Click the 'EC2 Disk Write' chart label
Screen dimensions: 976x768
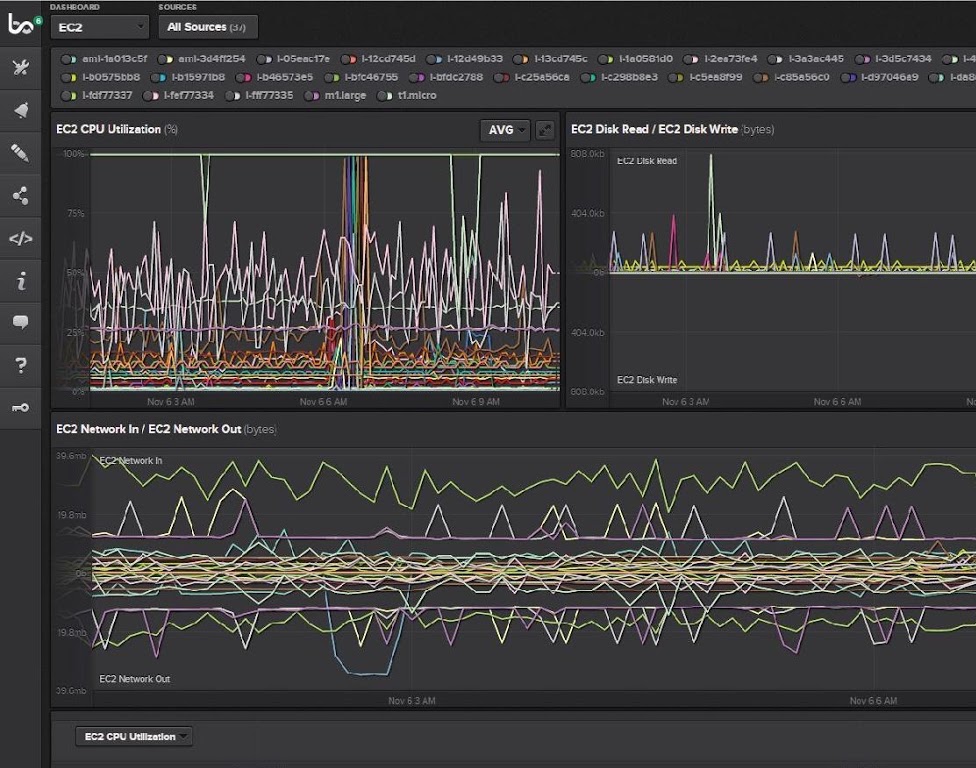647,380
